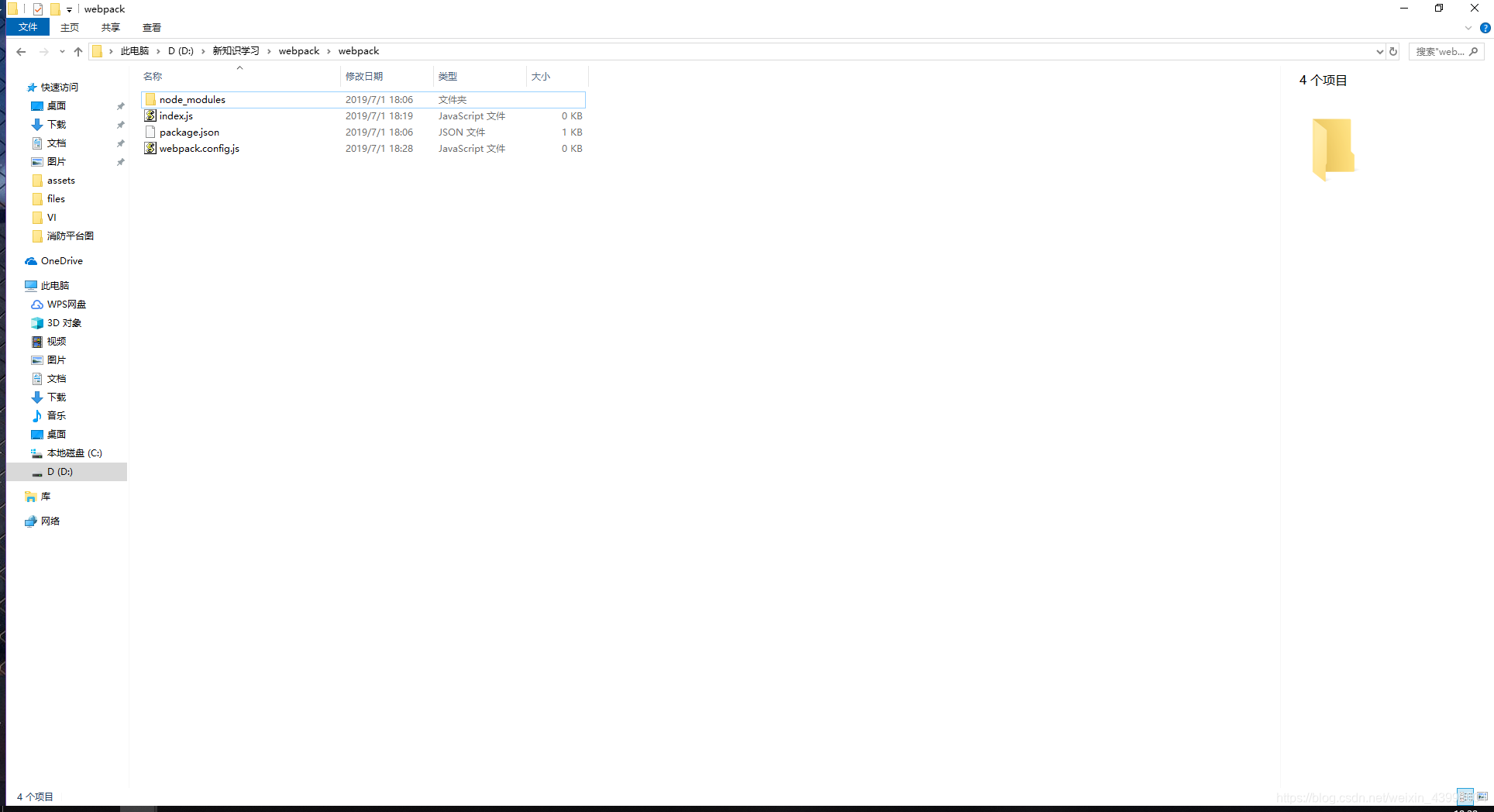Open the 文件 ribbon tab
This screenshot has width=1494, height=812.
tap(28, 27)
